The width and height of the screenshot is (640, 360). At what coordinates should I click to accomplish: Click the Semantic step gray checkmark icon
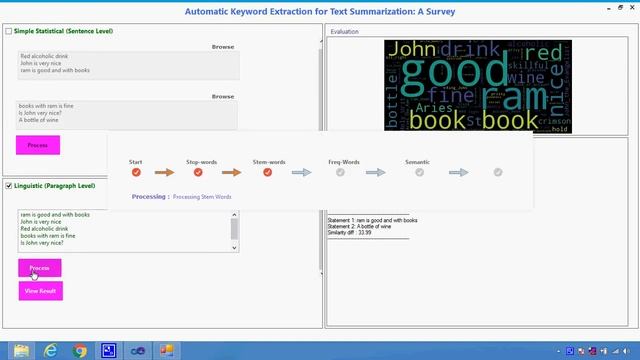click(x=419, y=173)
